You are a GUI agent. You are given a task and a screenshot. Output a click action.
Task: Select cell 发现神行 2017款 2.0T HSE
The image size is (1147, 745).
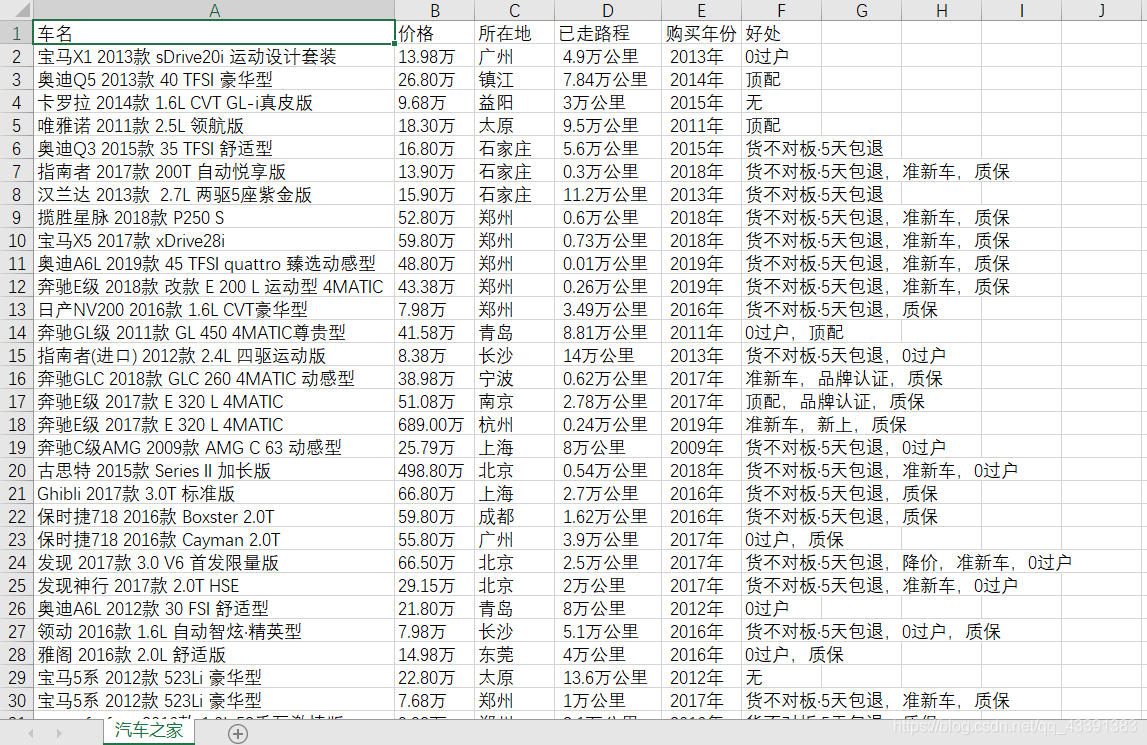(214, 585)
